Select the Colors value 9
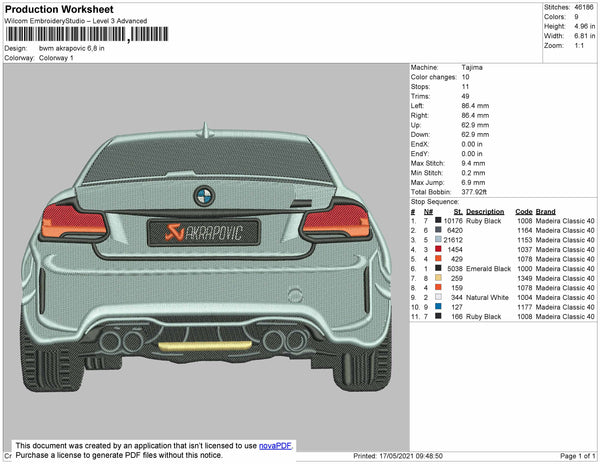This screenshot has width=600, height=464. coord(576,17)
